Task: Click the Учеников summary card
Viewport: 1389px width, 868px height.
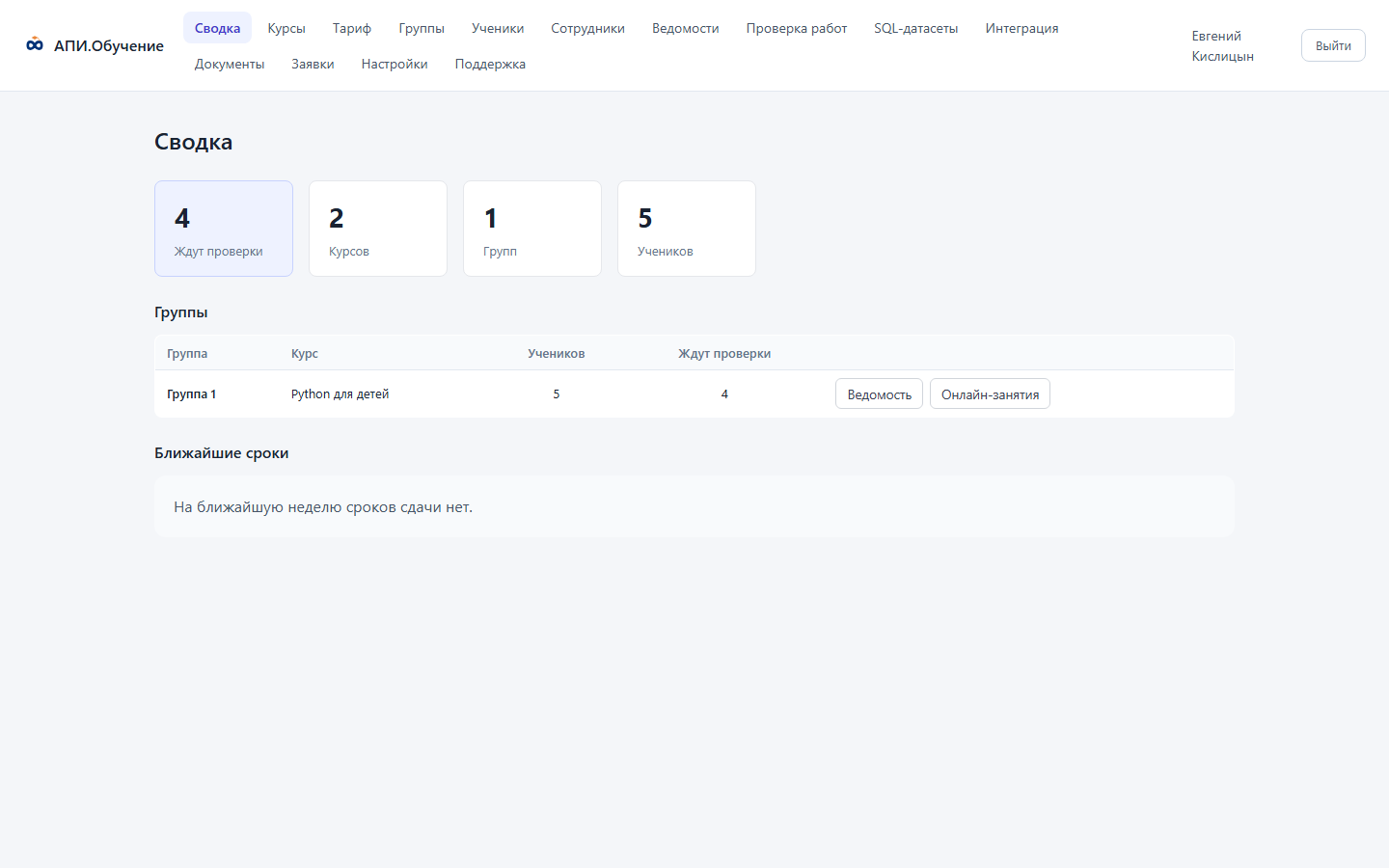Action: pos(687,229)
